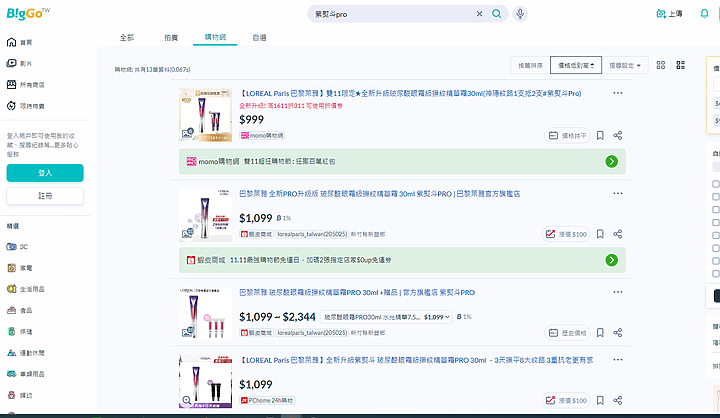Image resolution: width=720 pixels, height=418 pixels.
Task: Click the PChome 24h store tag
Action: click(x=267, y=401)
